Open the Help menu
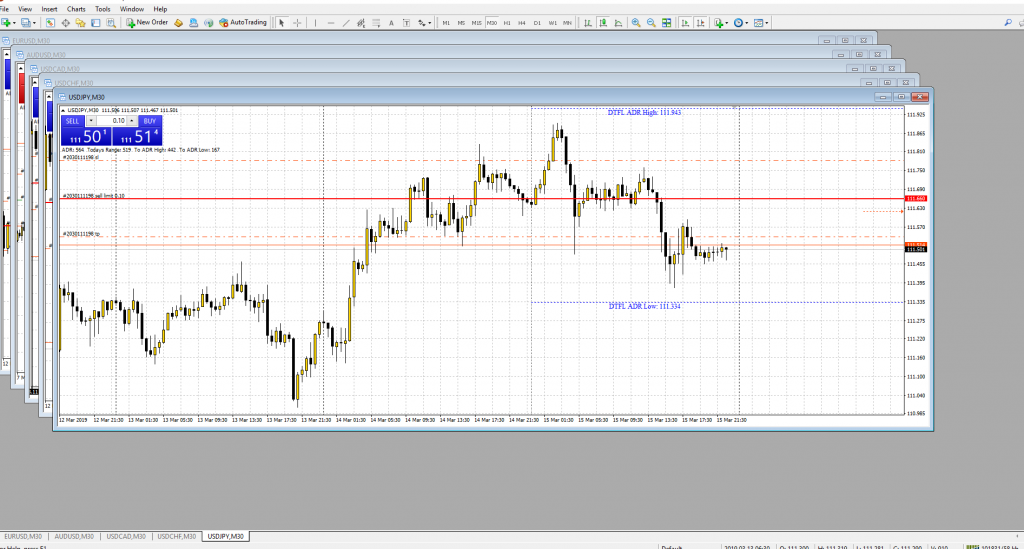The width and height of the screenshot is (1024, 549). tap(160, 9)
